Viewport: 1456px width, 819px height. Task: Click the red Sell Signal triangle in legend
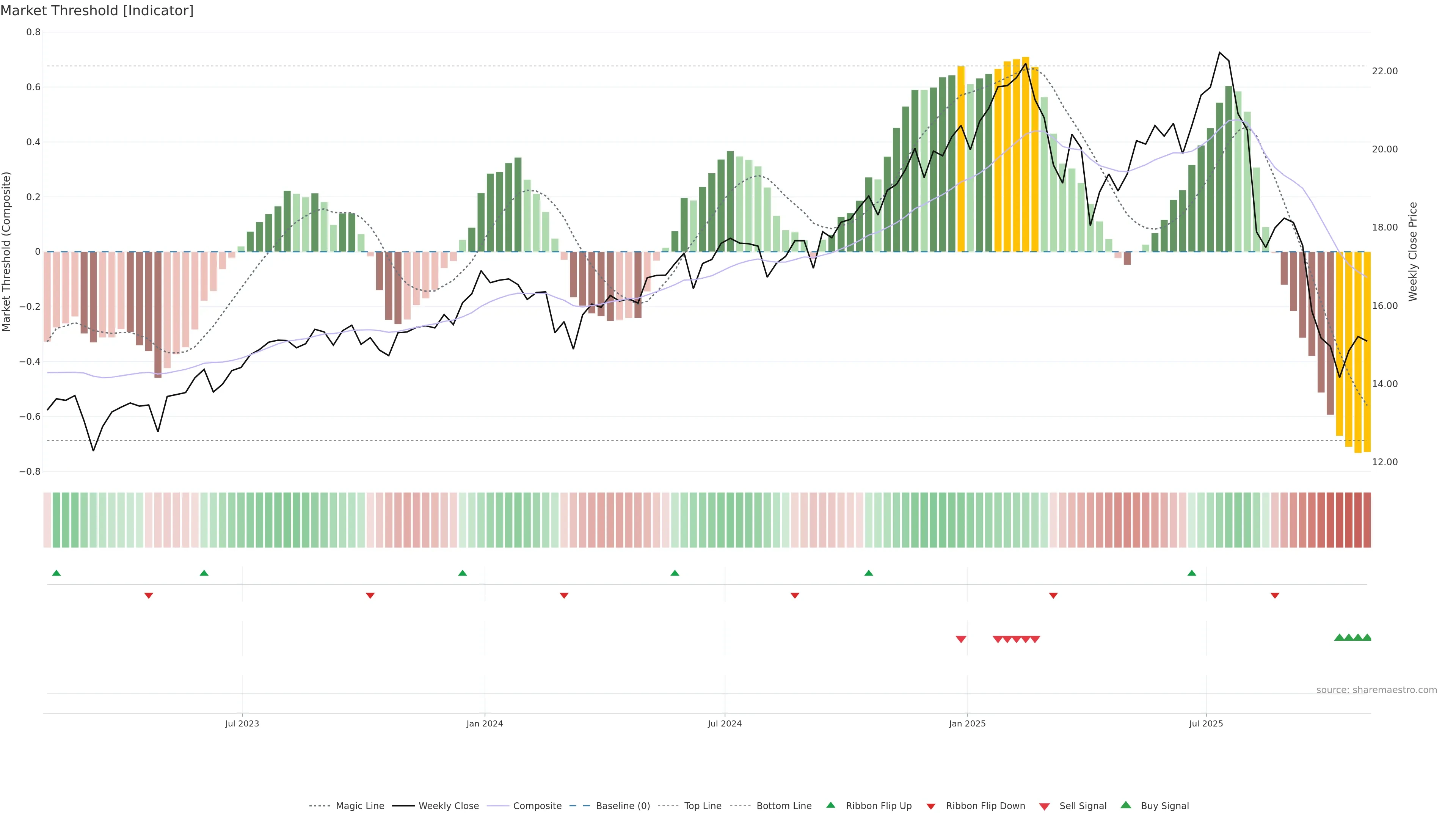(1045, 806)
